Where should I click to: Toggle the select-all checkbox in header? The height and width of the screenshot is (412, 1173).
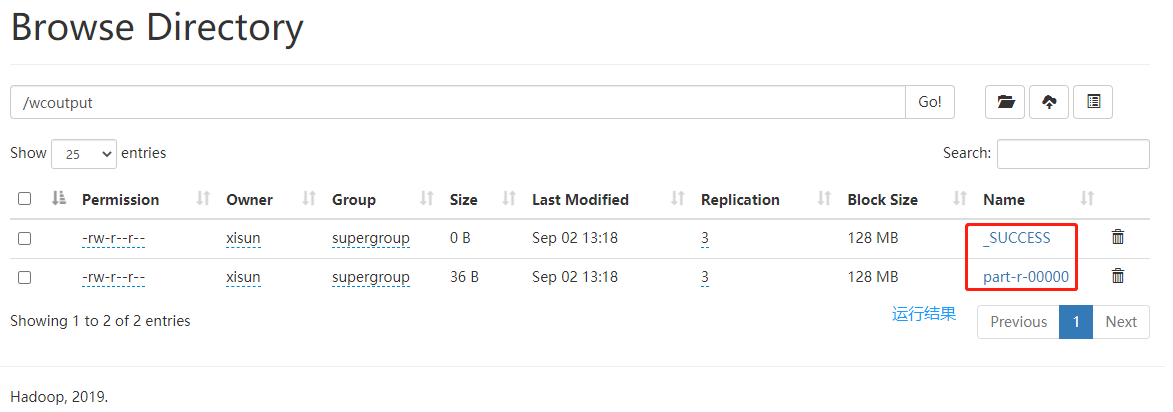coord(25,199)
